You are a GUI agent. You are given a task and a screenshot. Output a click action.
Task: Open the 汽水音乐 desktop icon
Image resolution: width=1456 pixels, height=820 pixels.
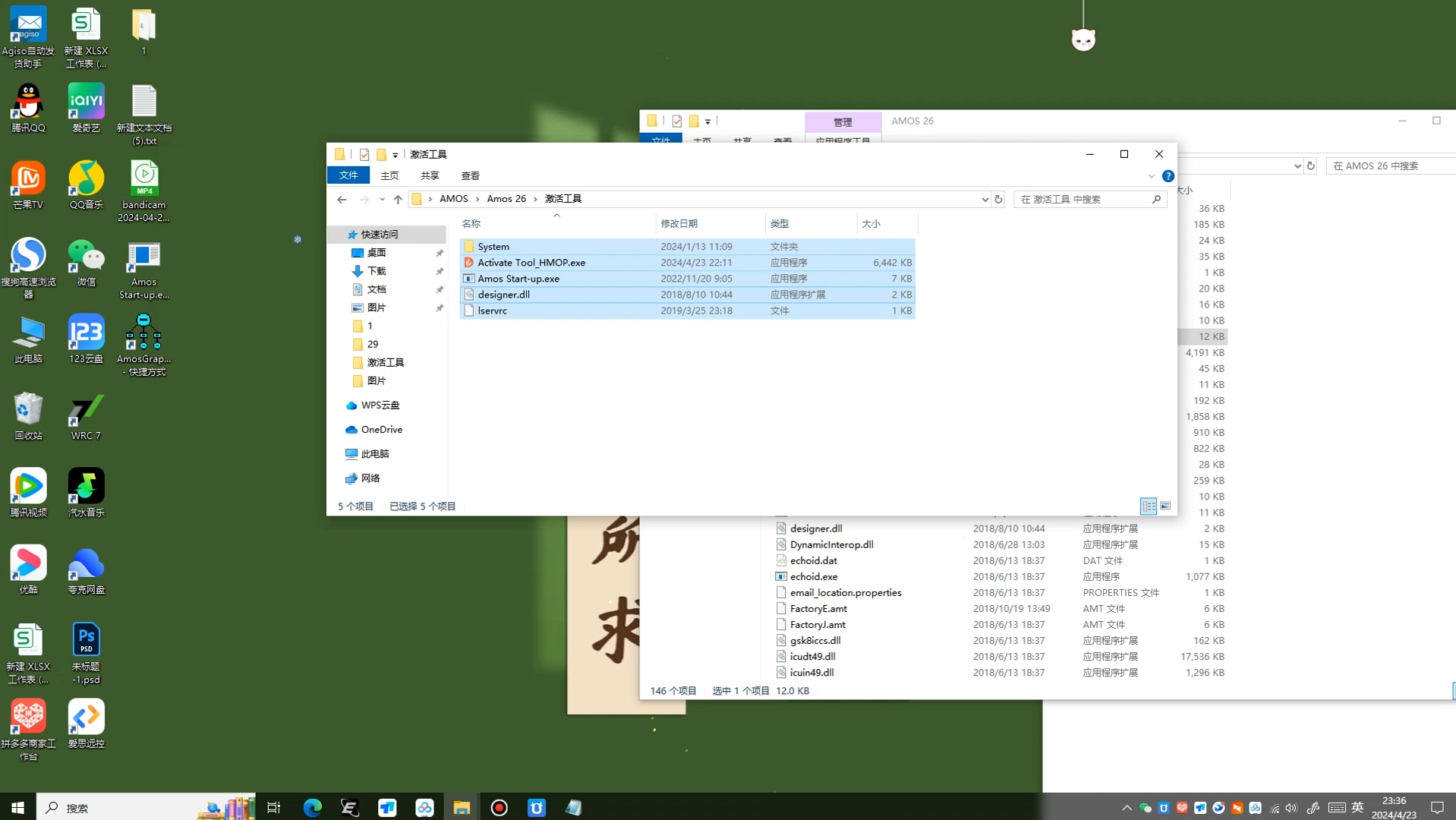86,493
